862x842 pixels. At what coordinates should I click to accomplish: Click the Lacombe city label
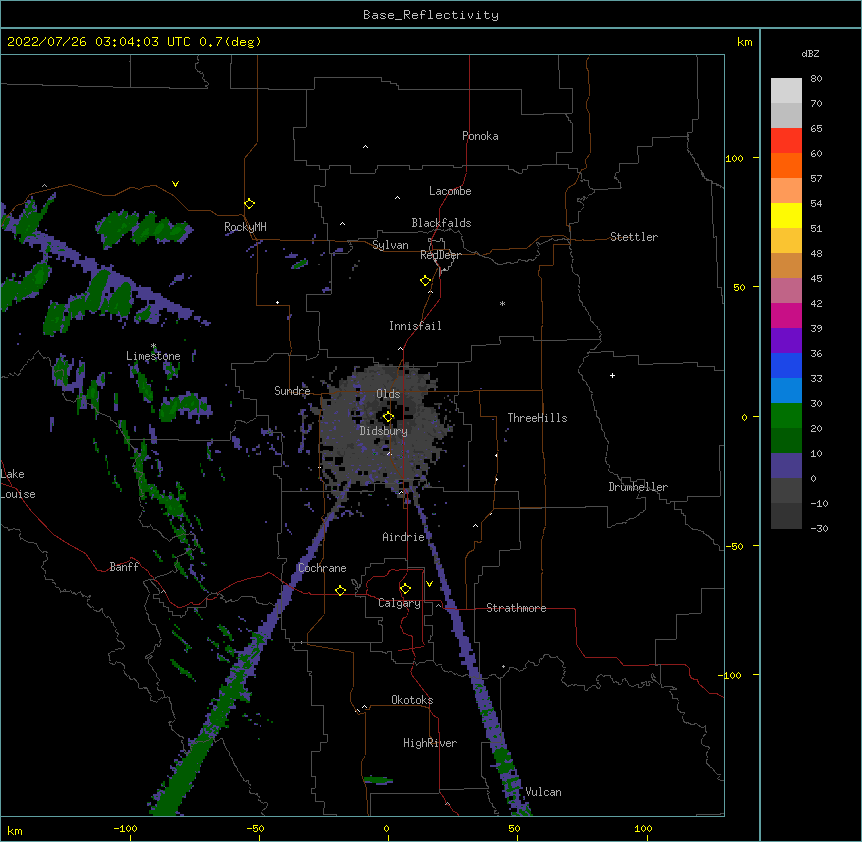tap(450, 191)
